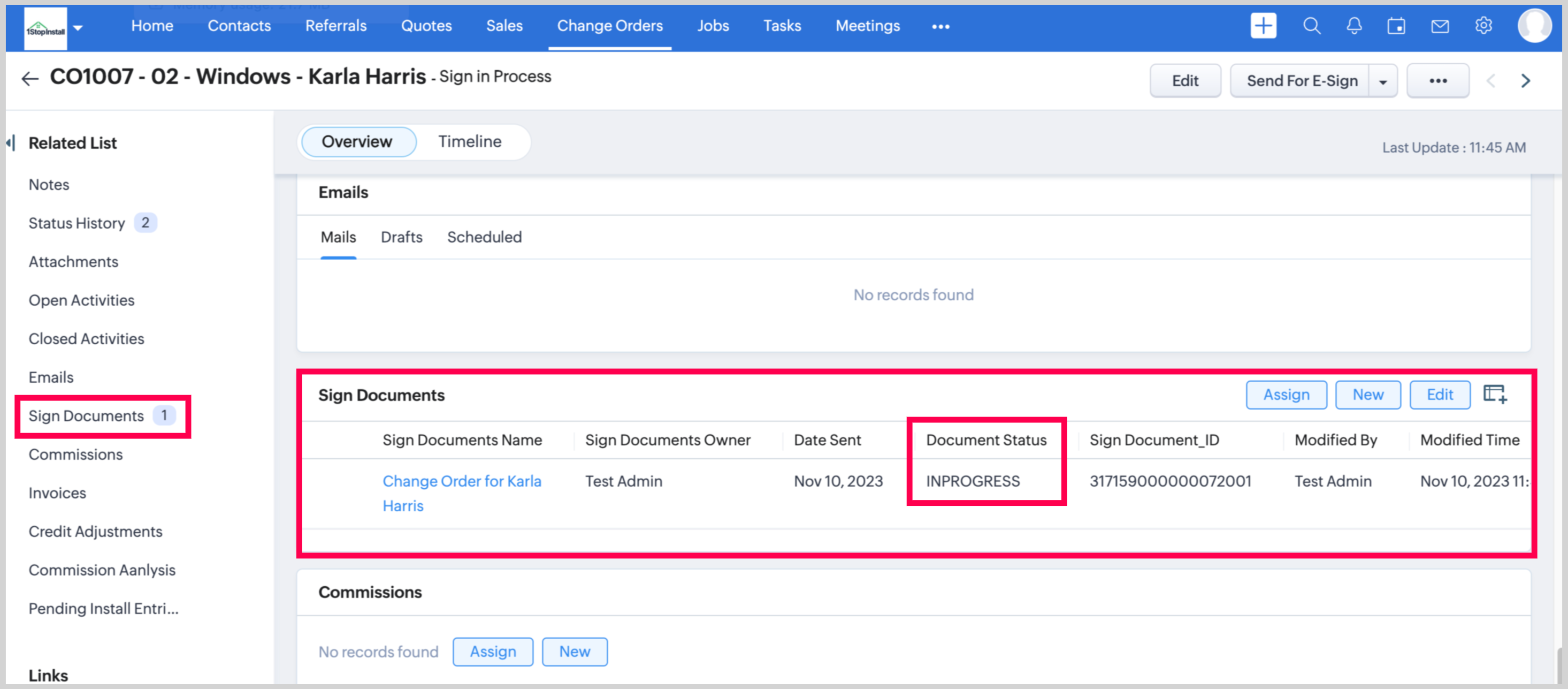Open notifications bell icon

[1353, 26]
